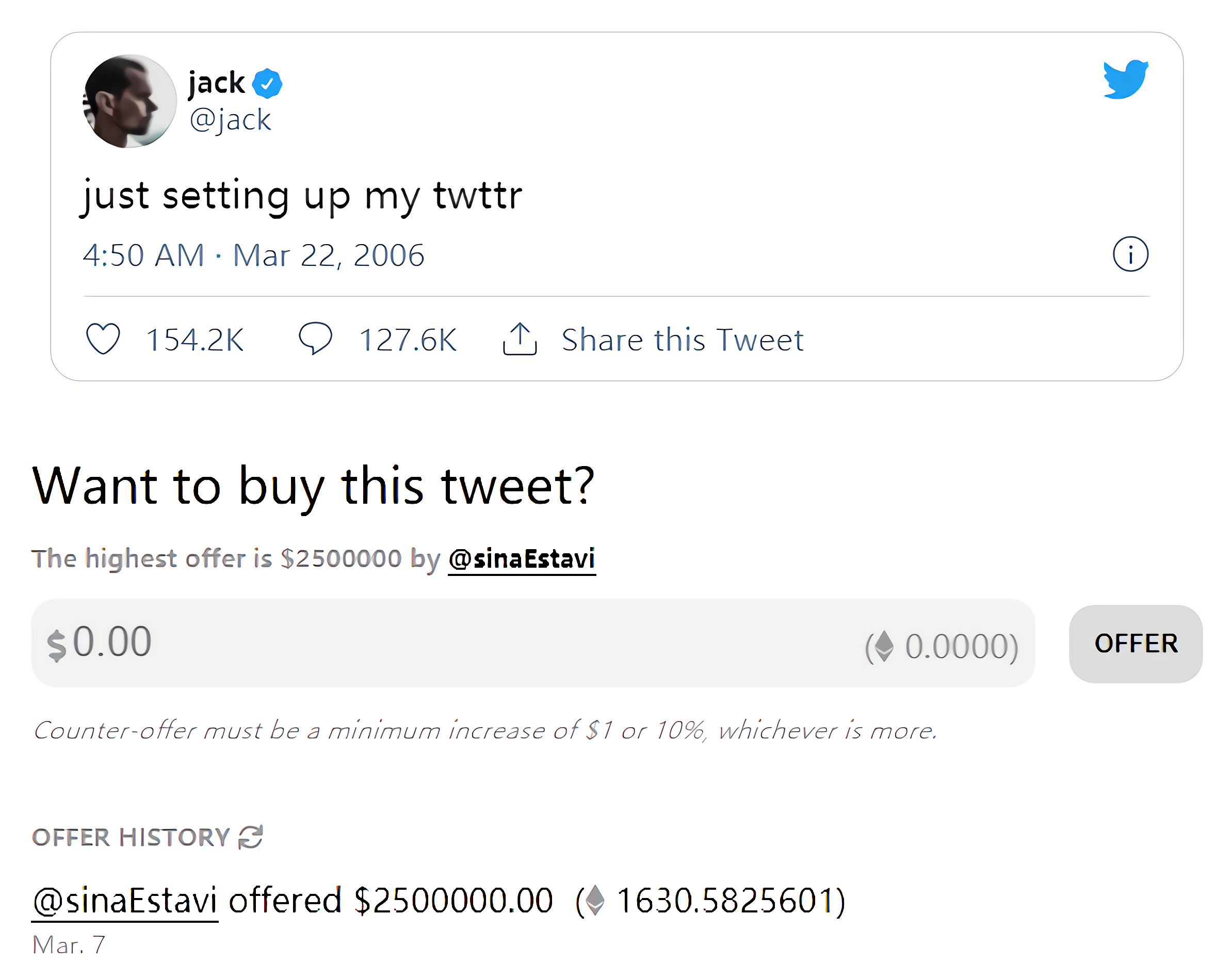Like the tweet with the heart icon
Image resolution: width=1232 pixels, height=962 pixels.
pos(103,339)
